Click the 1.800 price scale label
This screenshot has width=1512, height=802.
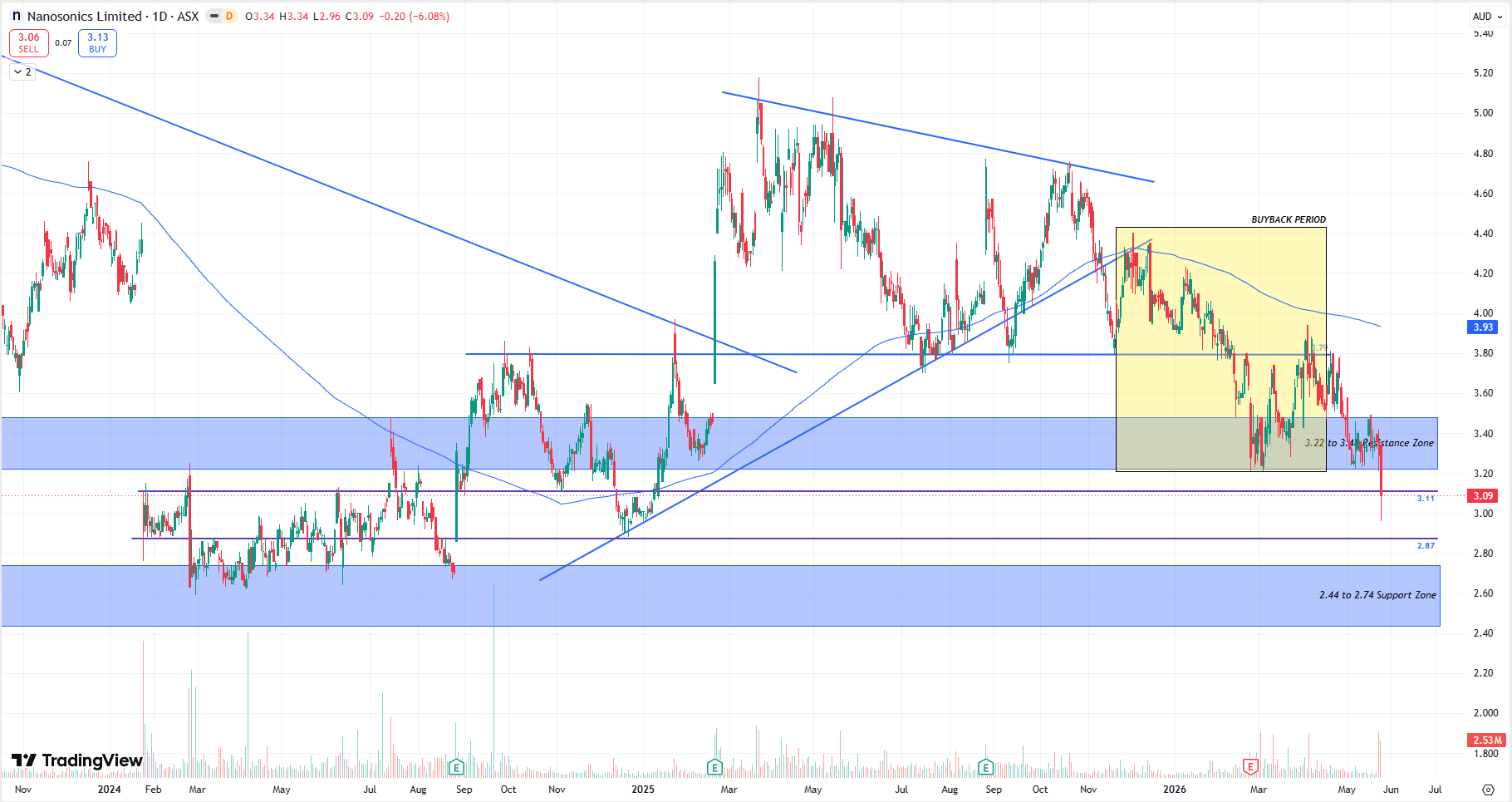[1485, 754]
